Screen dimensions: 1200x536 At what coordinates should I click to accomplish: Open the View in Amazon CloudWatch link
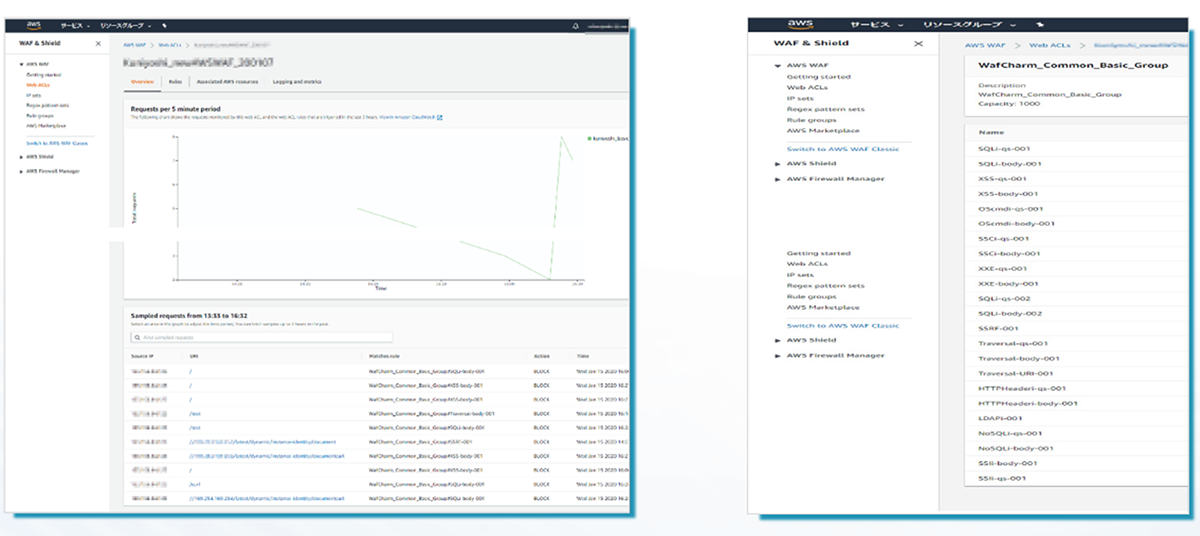411,117
